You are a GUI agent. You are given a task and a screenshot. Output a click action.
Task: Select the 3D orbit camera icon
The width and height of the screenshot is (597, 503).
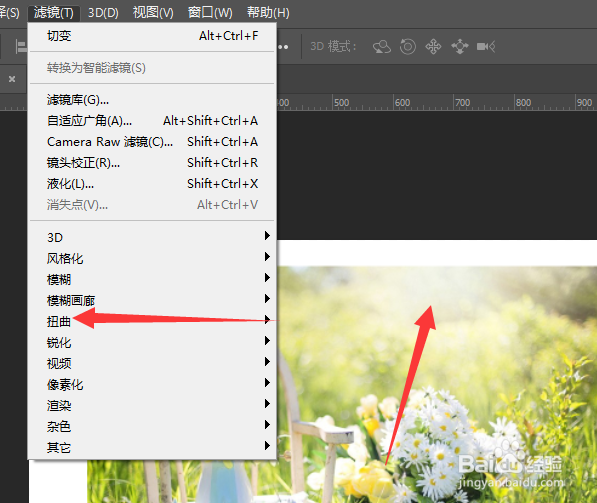coord(382,47)
